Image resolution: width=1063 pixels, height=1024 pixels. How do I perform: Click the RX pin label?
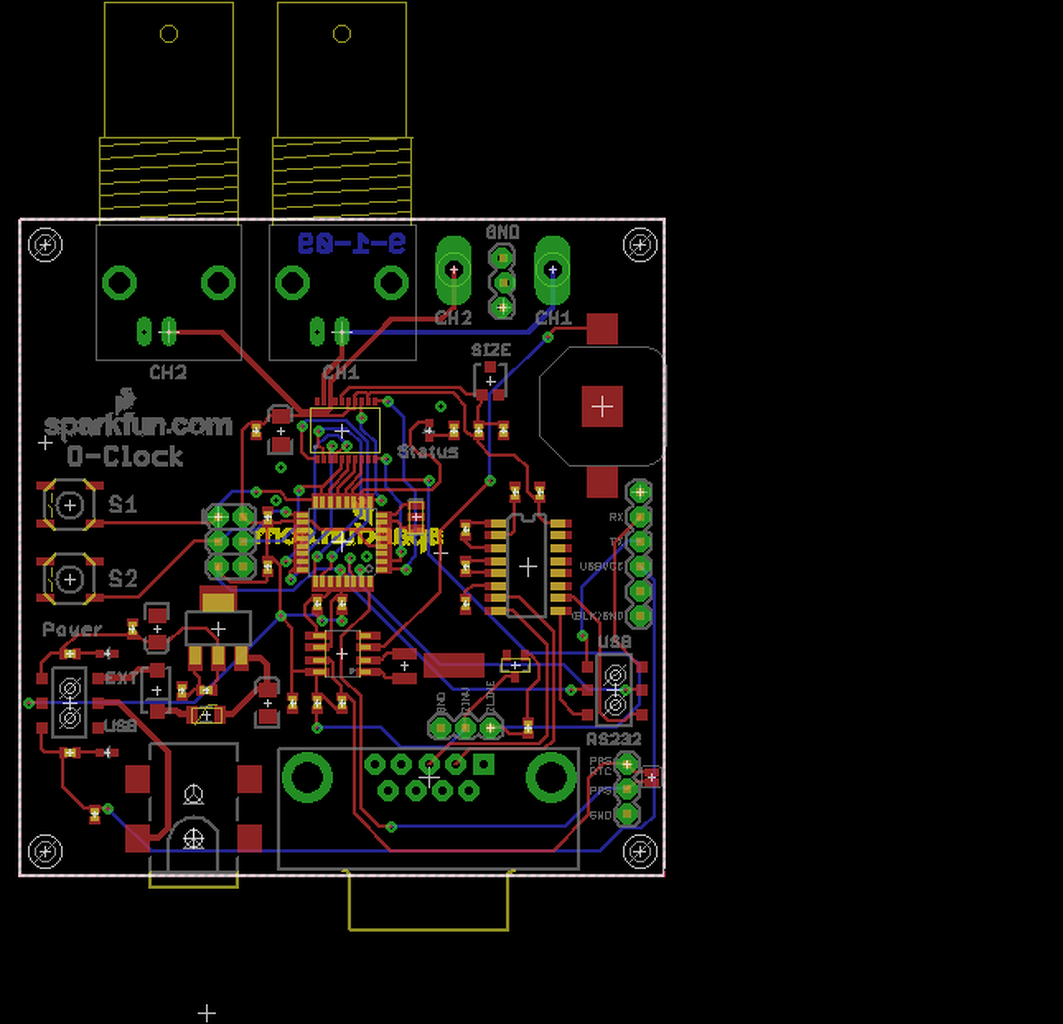click(x=616, y=517)
